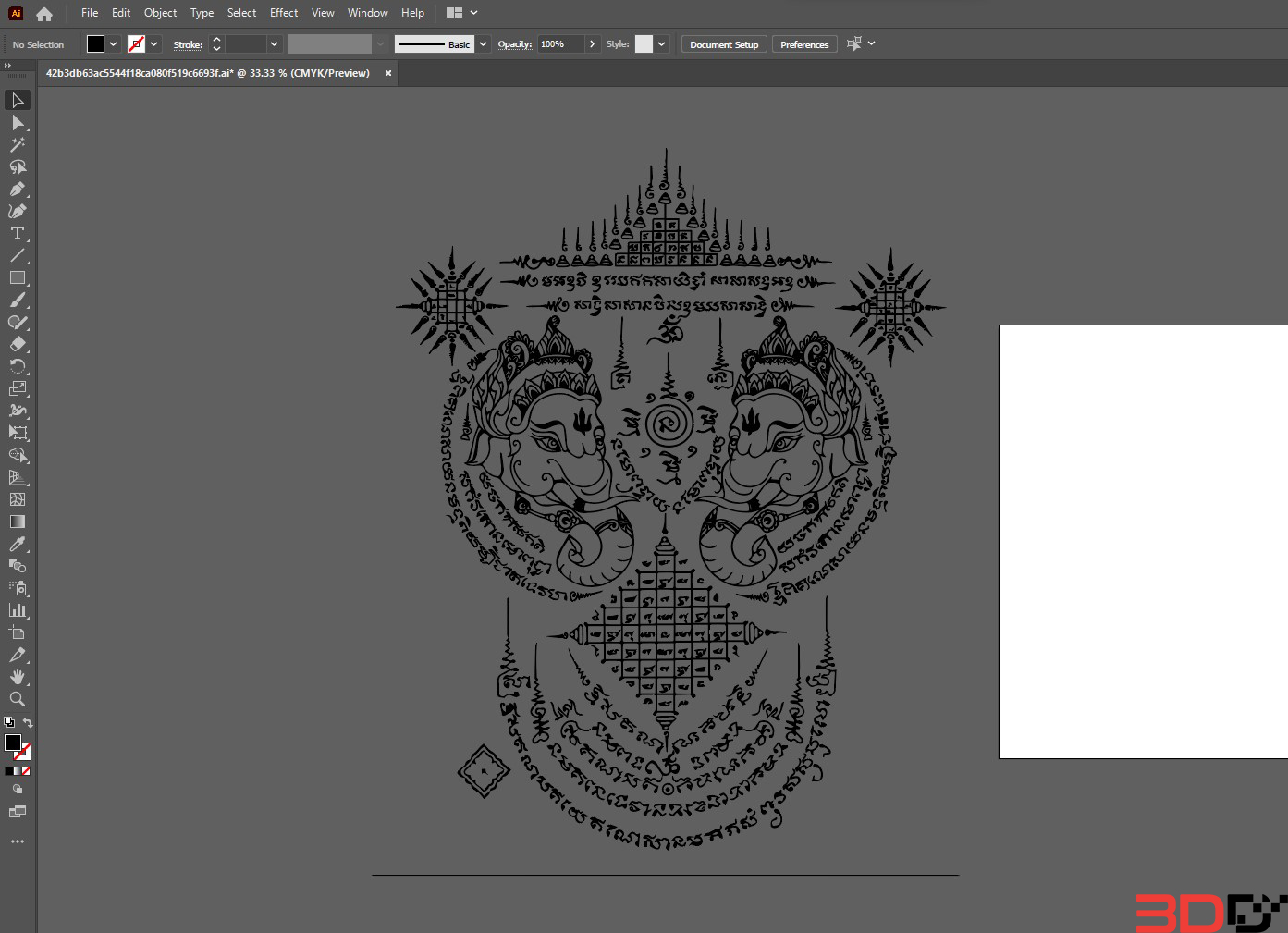The height and width of the screenshot is (933, 1288).
Task: Select the Column Graph tool
Action: (18, 610)
